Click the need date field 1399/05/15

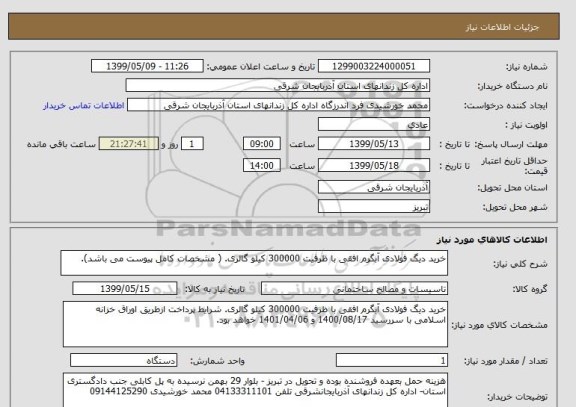pyautogui.click(x=125, y=288)
